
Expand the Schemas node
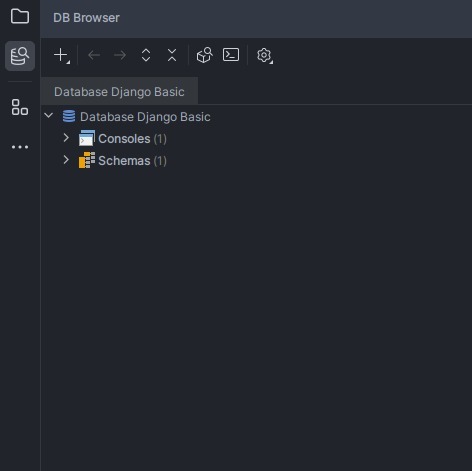tap(66, 160)
